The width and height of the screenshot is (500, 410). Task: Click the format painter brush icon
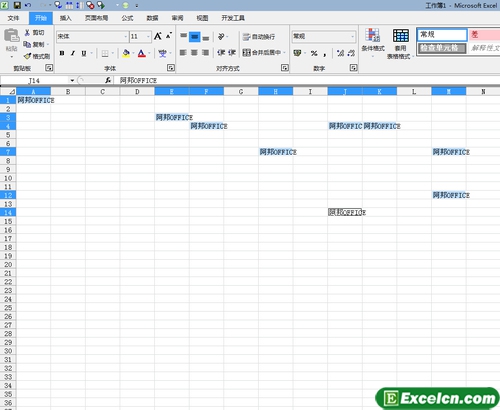coord(27,56)
